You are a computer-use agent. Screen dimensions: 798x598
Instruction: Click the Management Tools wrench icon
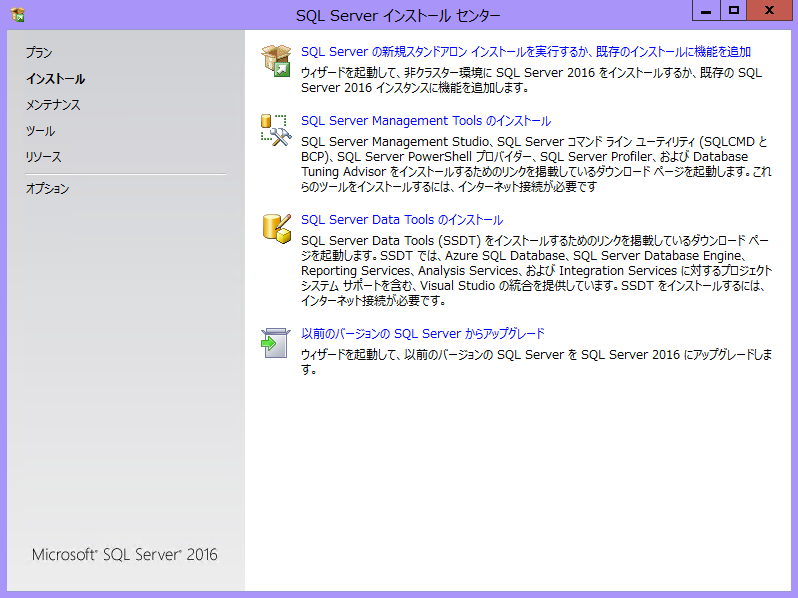275,128
